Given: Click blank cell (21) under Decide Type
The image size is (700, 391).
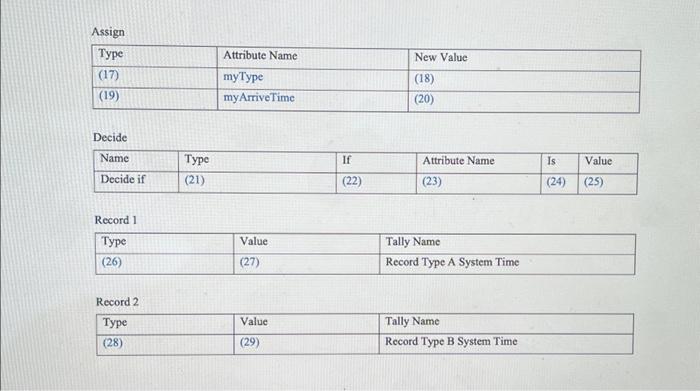Looking at the screenshot, I should (x=257, y=182).
